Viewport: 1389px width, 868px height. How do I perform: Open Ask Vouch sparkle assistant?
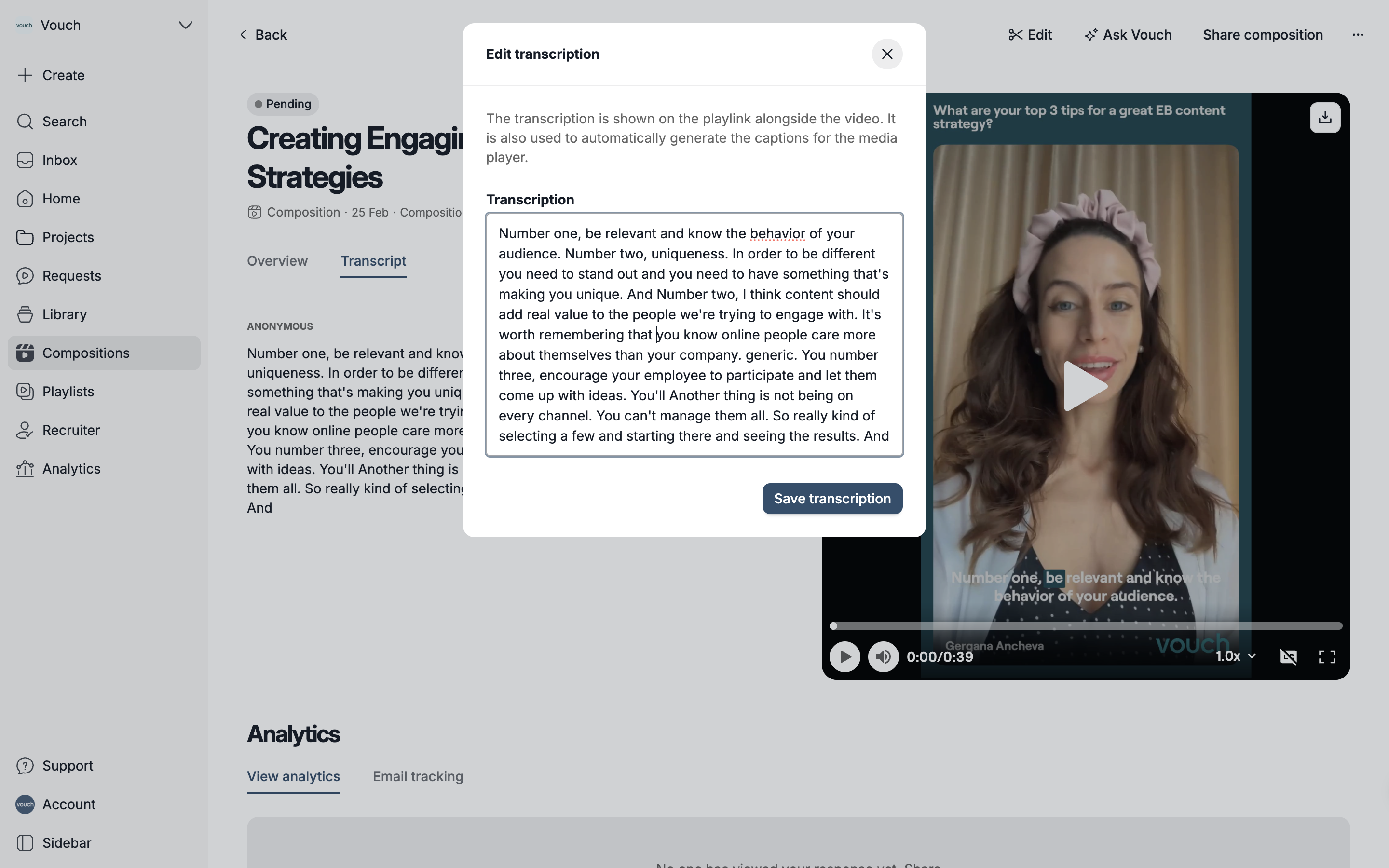[x=1128, y=35]
